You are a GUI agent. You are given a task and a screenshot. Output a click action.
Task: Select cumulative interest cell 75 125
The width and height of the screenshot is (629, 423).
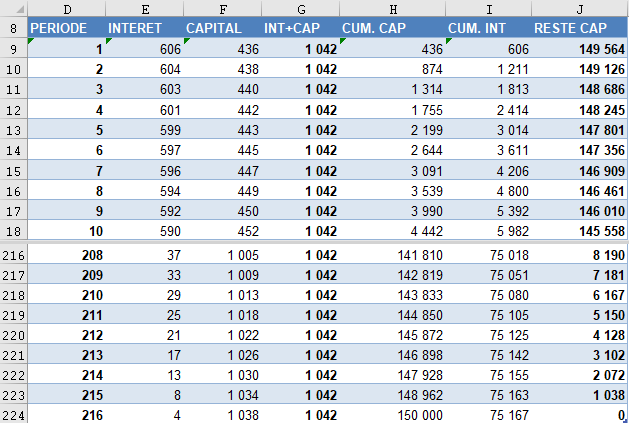(489, 335)
